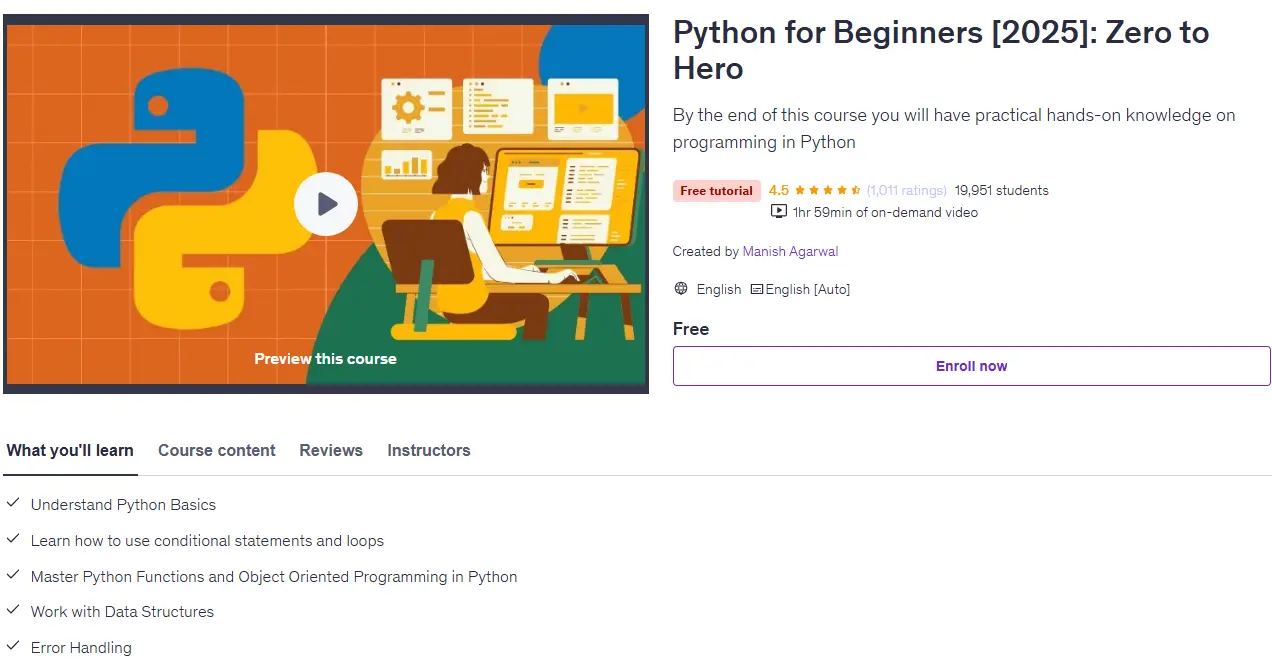This screenshot has height=670, width=1272.
Task: Switch to the Instructors tab
Action: coord(429,450)
